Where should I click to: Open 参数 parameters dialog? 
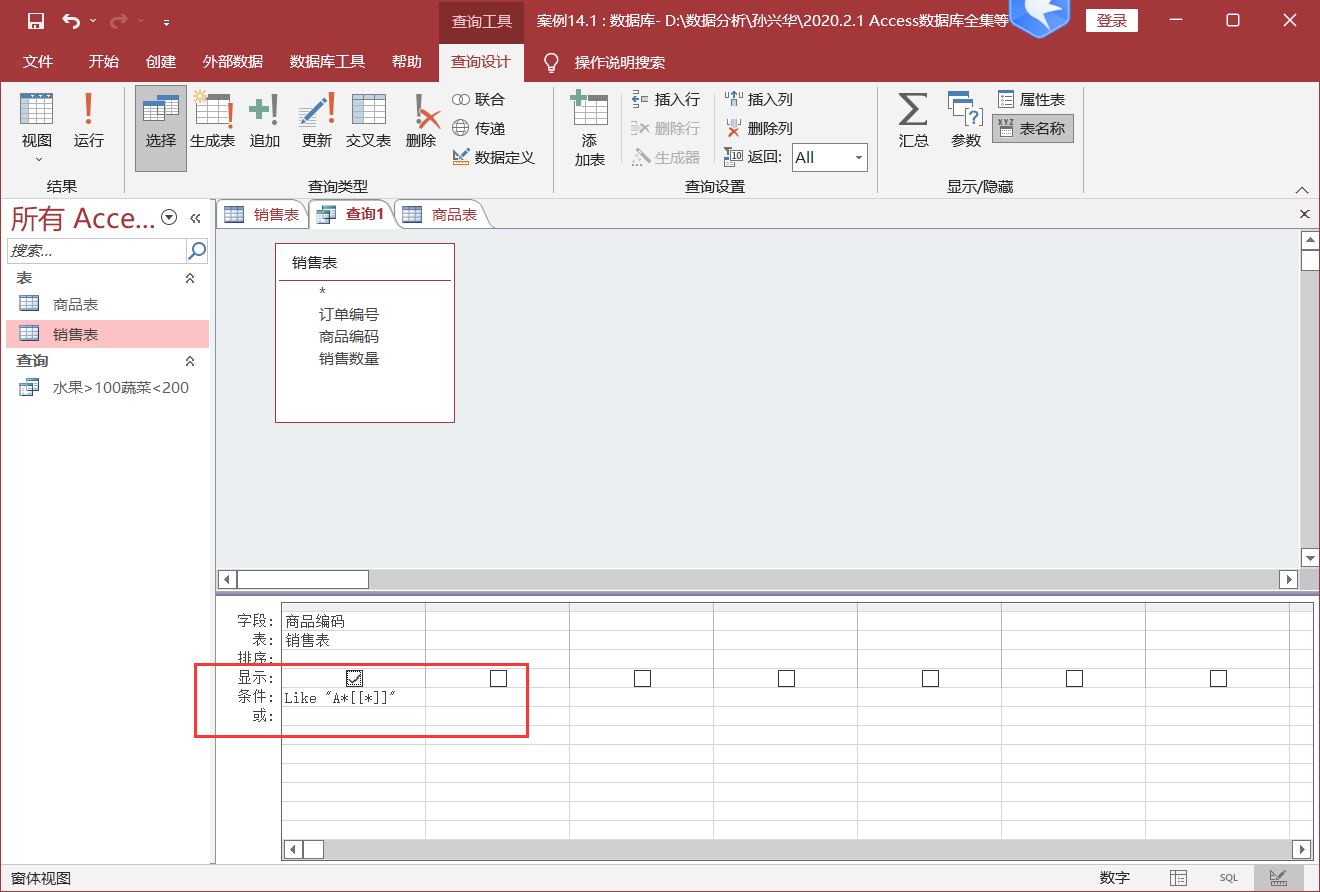[965, 122]
